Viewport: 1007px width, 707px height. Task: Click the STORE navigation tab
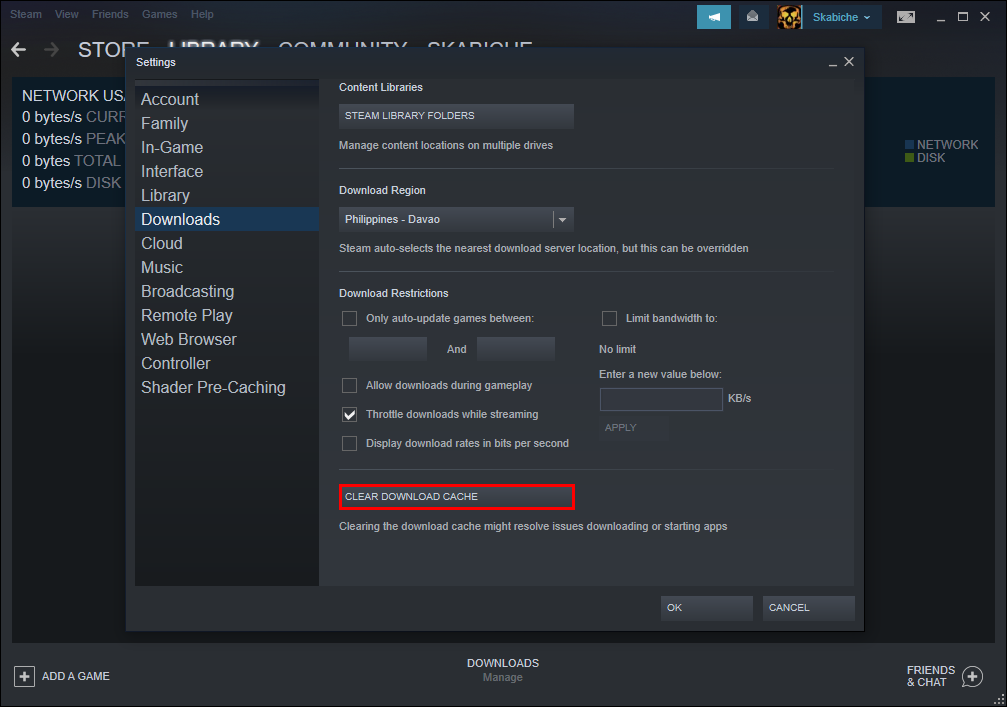tap(114, 49)
